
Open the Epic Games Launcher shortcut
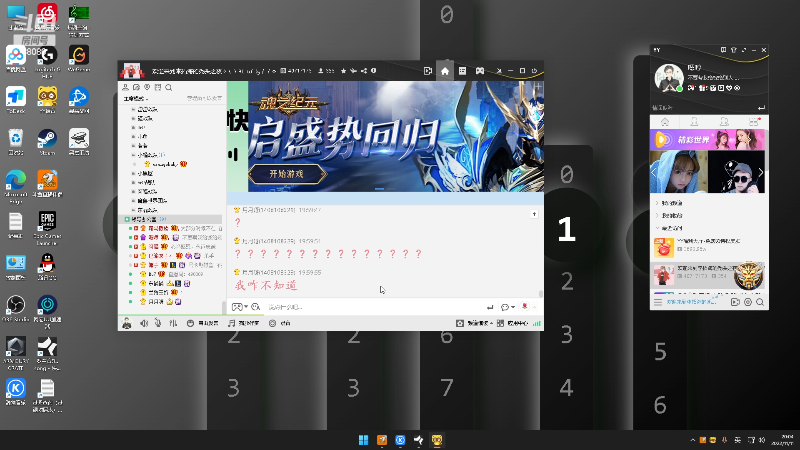coord(47,228)
